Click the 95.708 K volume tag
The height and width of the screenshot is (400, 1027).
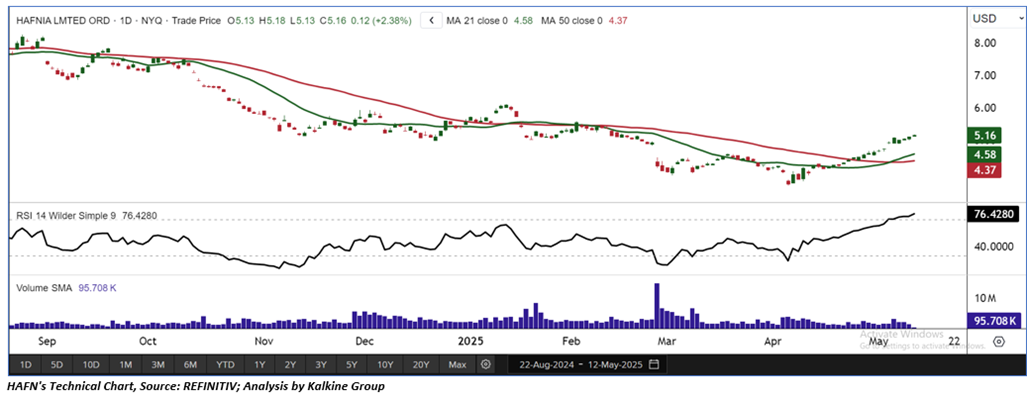(x=992, y=321)
